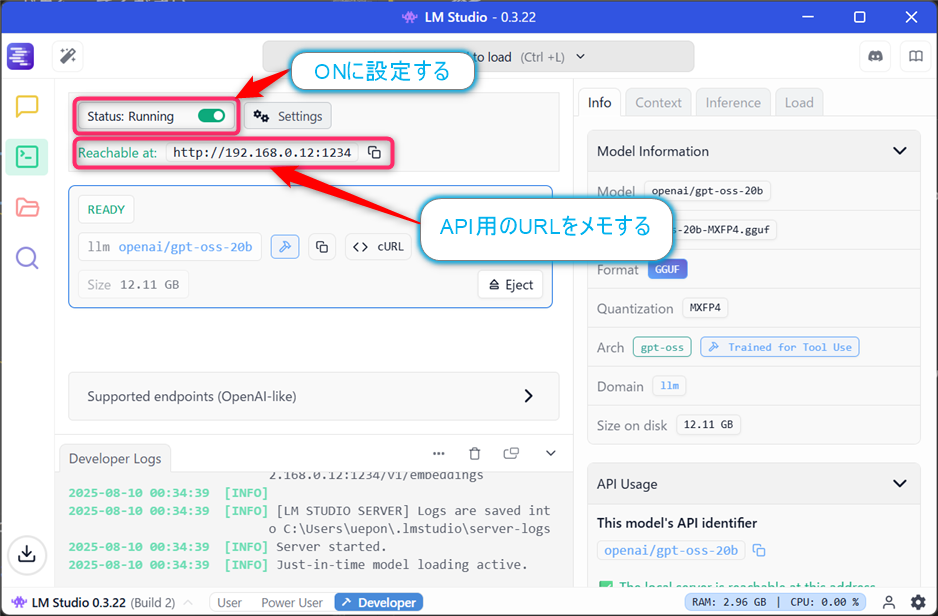Click the Size 12.11 GB label
The image size is (938, 616).
point(133,285)
